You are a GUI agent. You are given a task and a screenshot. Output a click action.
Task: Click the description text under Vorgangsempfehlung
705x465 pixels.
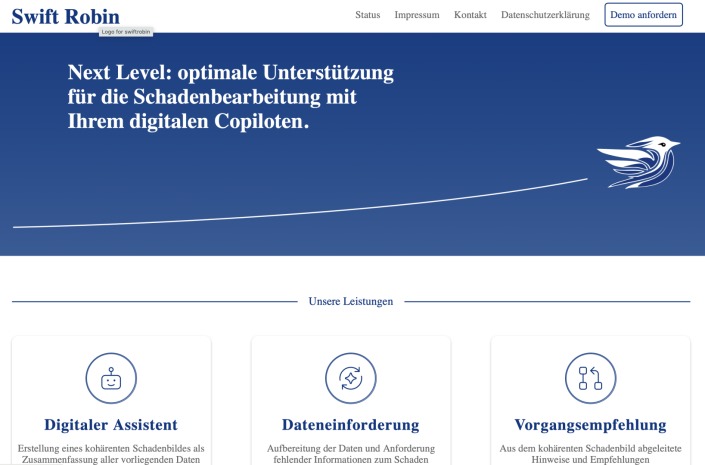(590, 453)
